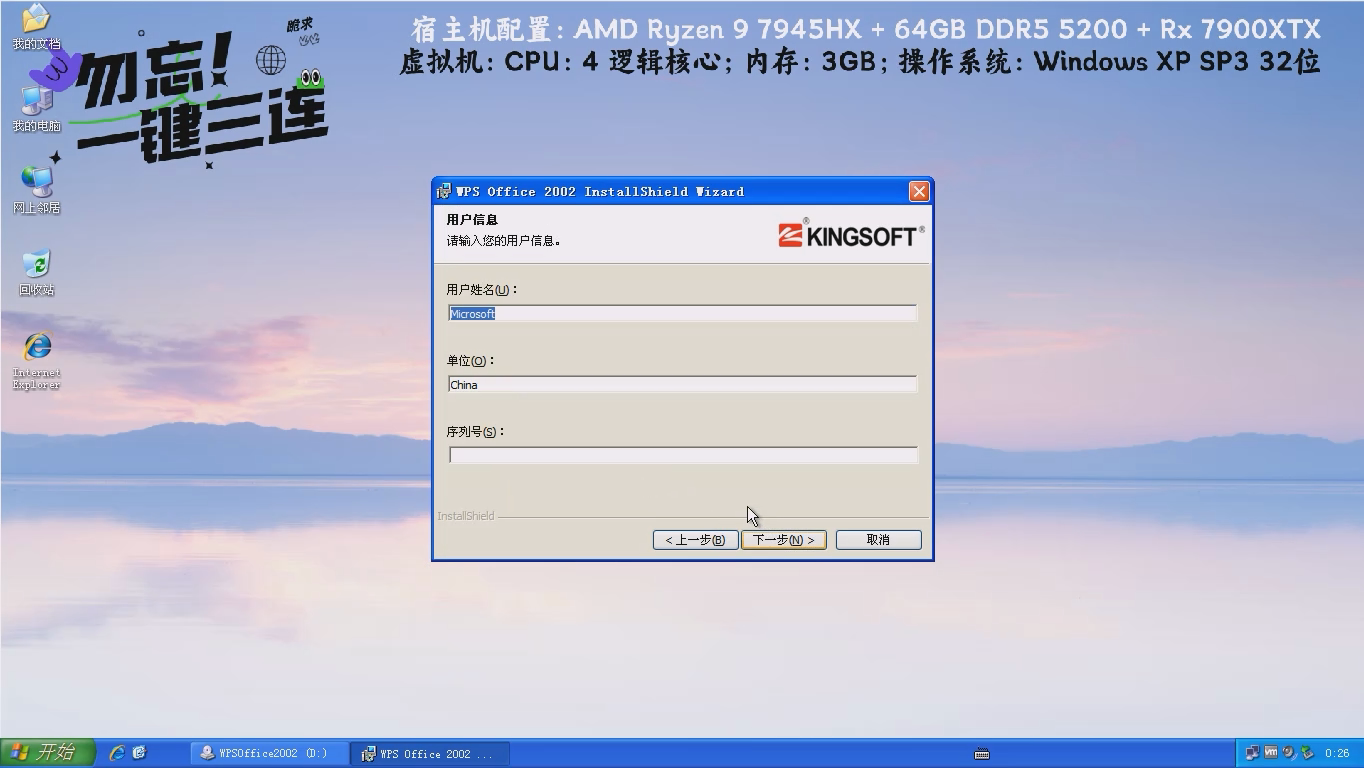
Task: Open the 开始 Start menu
Action: (47, 753)
